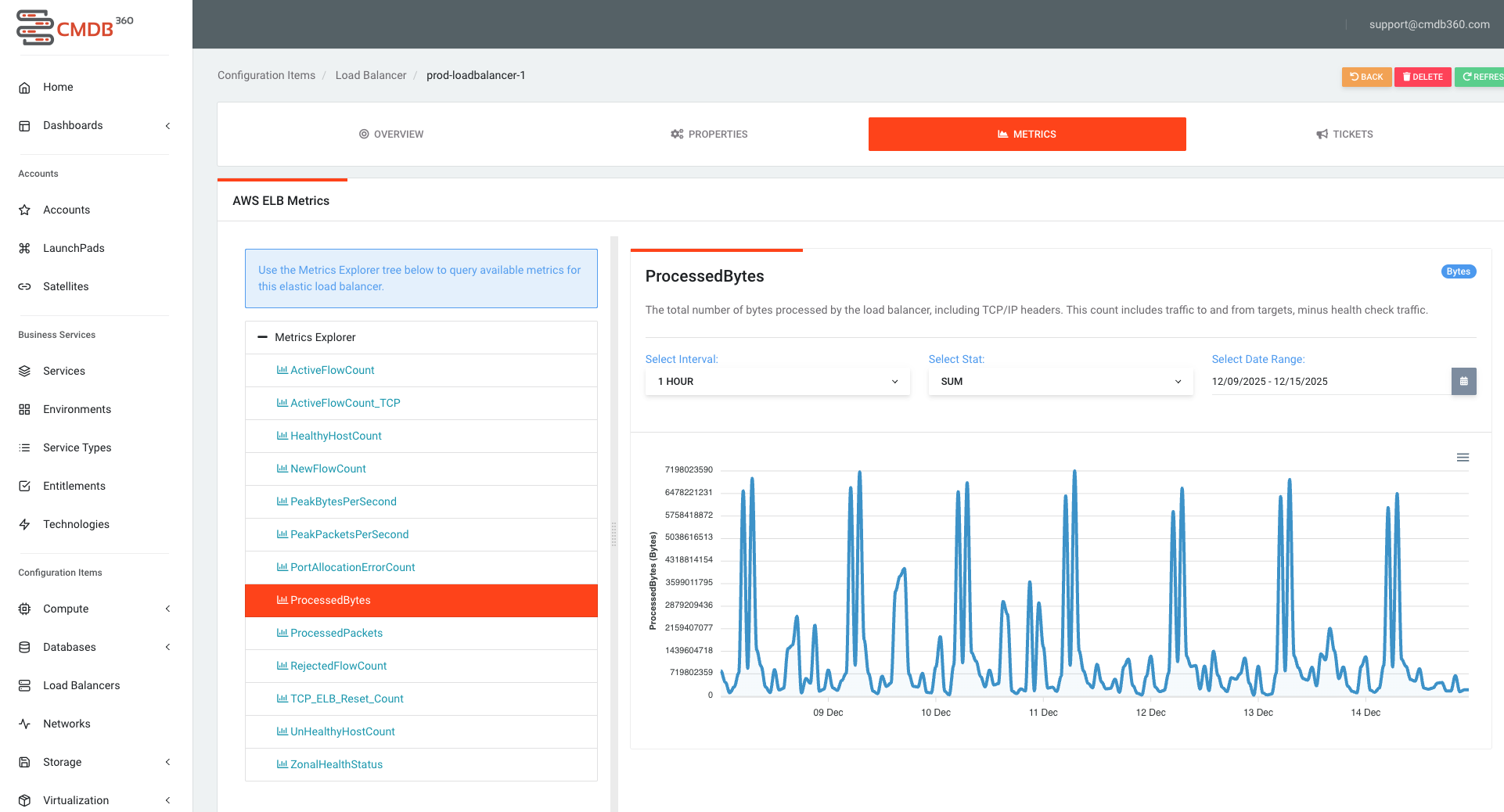Switch to the Properties tab

pos(709,134)
